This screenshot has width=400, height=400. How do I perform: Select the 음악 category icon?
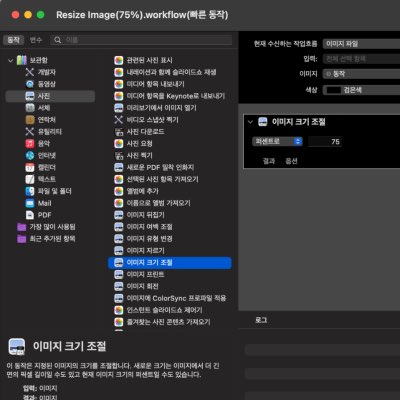[x=30, y=143]
